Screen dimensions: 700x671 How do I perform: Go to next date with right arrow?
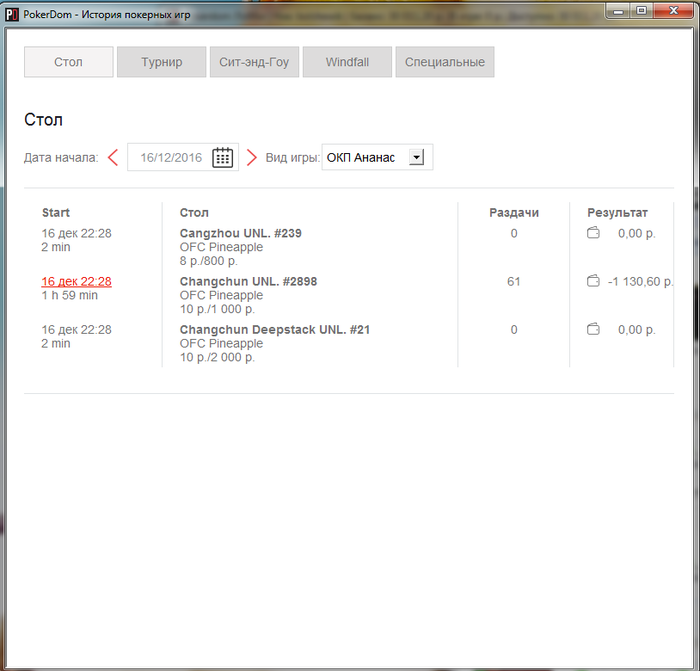point(252,158)
